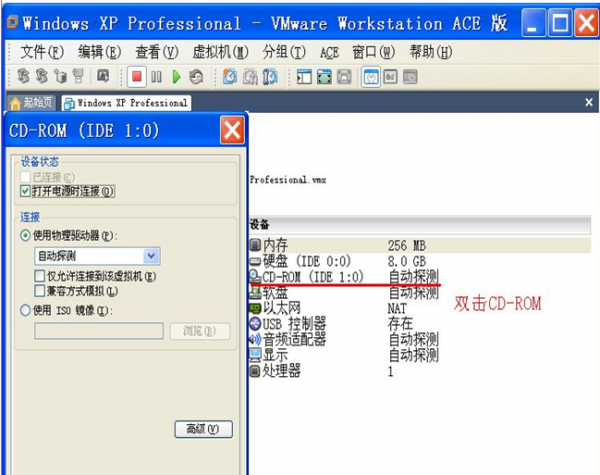The height and width of the screenshot is (475, 600).
Task: Click the 以太网 ethernet device icon
Action: [255, 308]
